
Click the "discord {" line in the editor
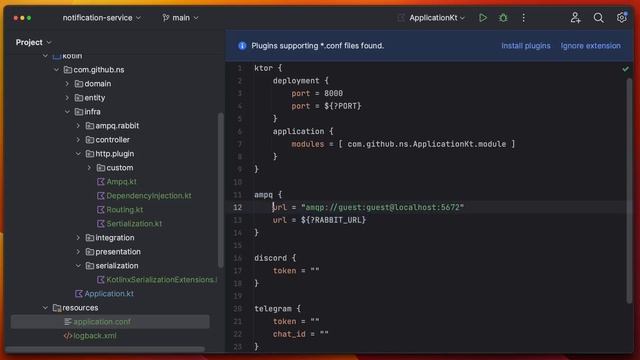(x=275, y=258)
